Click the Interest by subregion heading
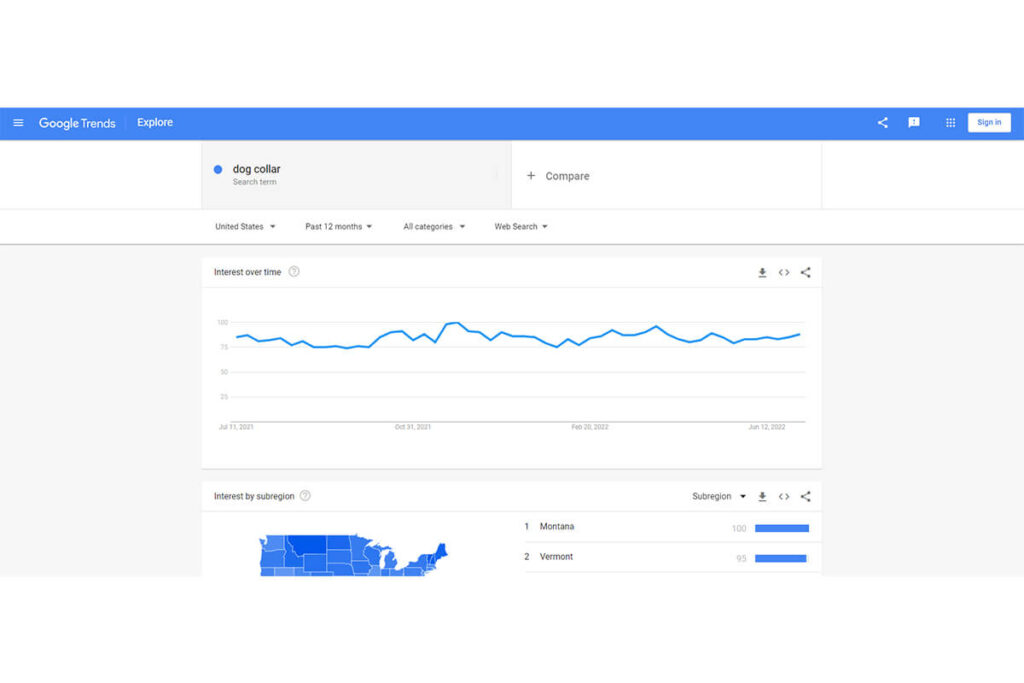This screenshot has width=1024, height=683. tap(254, 496)
